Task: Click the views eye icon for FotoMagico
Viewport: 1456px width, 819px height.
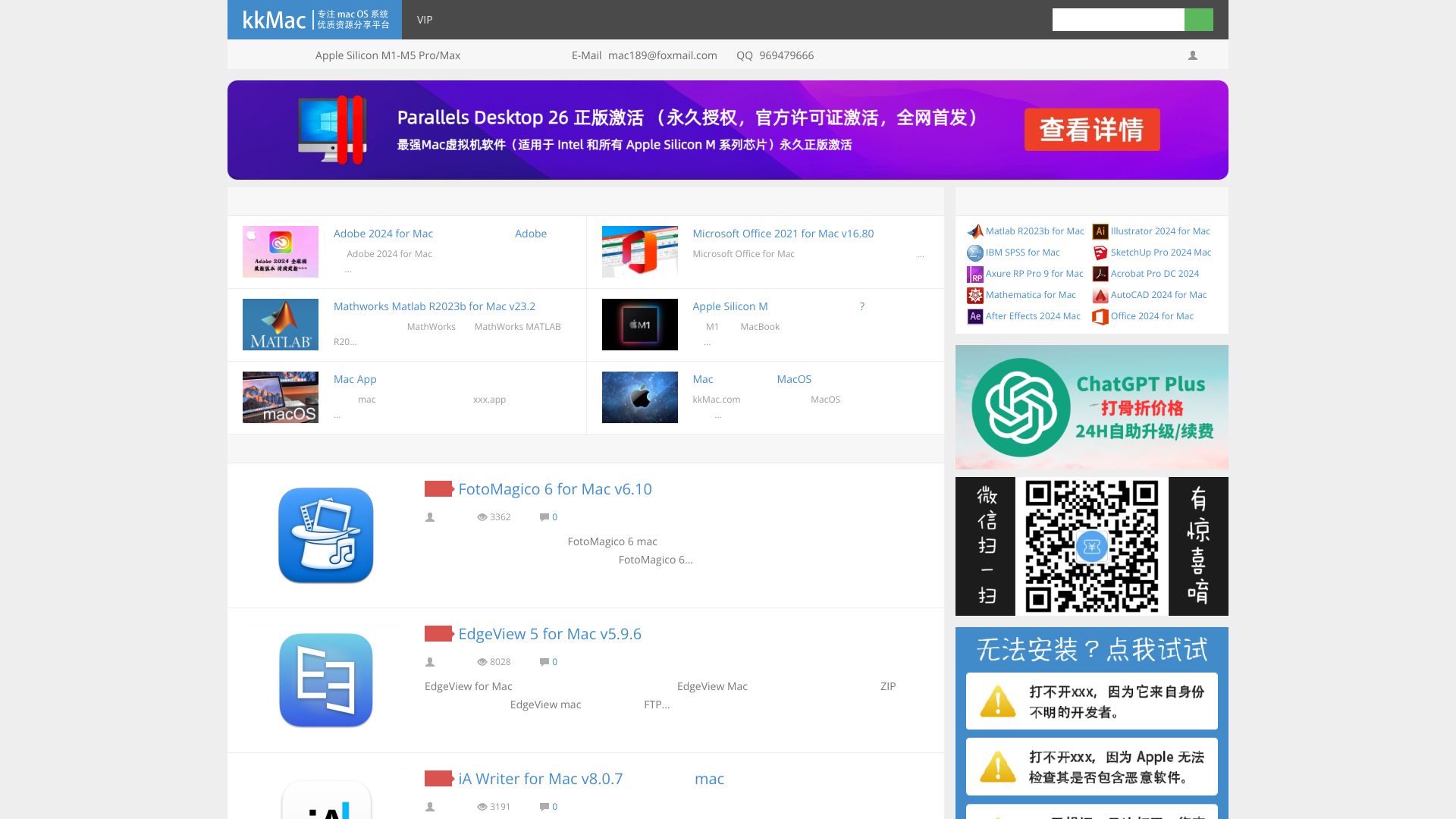Action: coord(482,517)
